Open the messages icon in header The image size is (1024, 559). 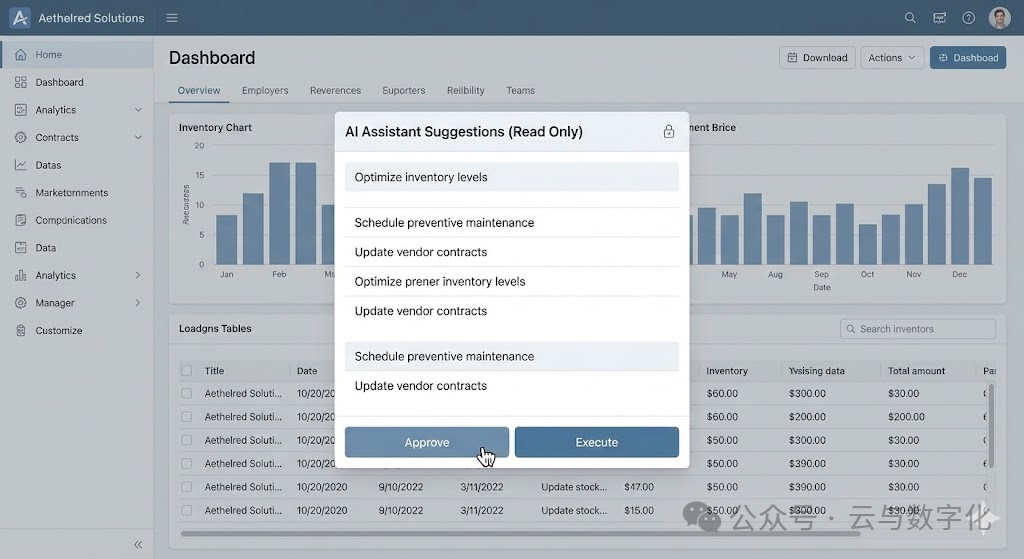(x=939, y=18)
